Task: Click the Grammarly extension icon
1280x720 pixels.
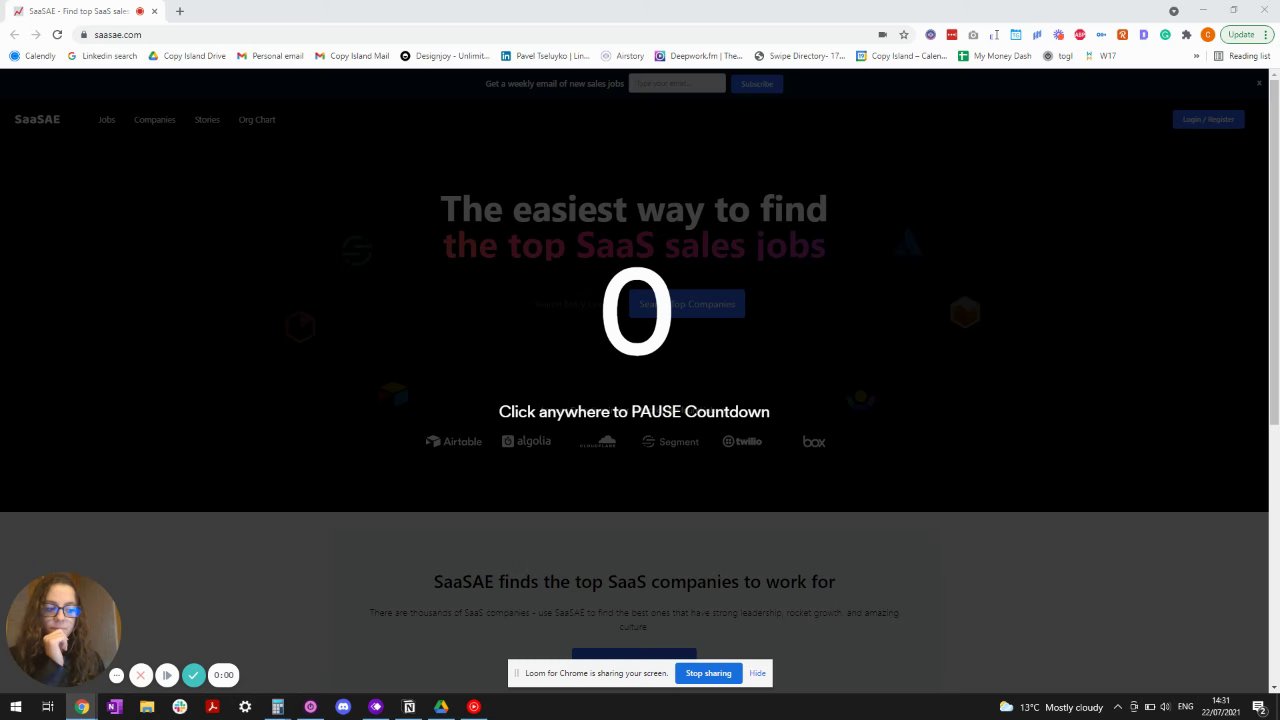Action: pos(1165,34)
